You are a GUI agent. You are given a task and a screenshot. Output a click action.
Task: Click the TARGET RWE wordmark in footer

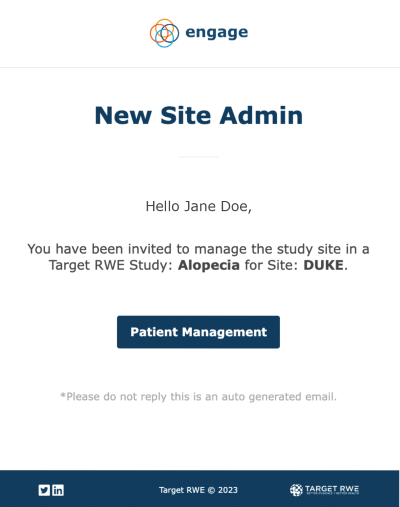pos(332,489)
